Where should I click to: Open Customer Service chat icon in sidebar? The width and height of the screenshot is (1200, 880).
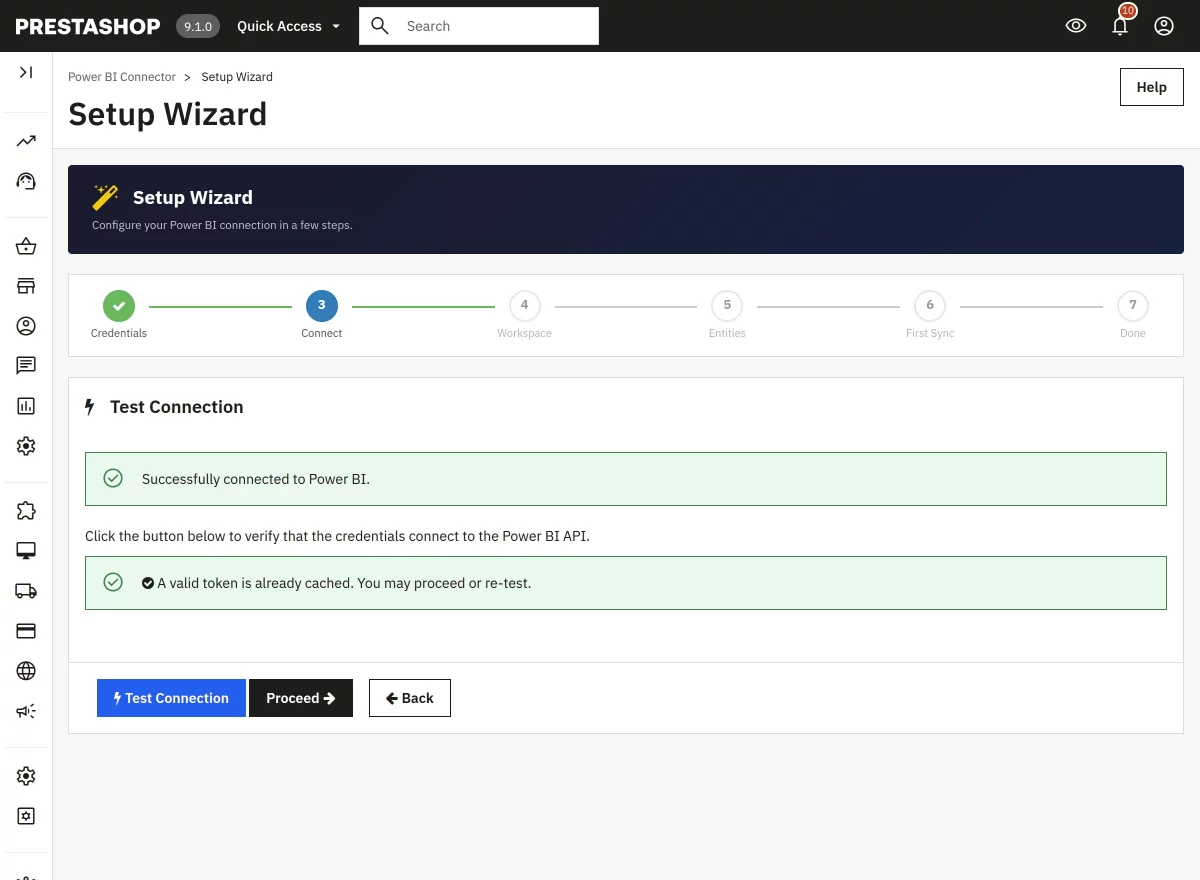(x=26, y=366)
